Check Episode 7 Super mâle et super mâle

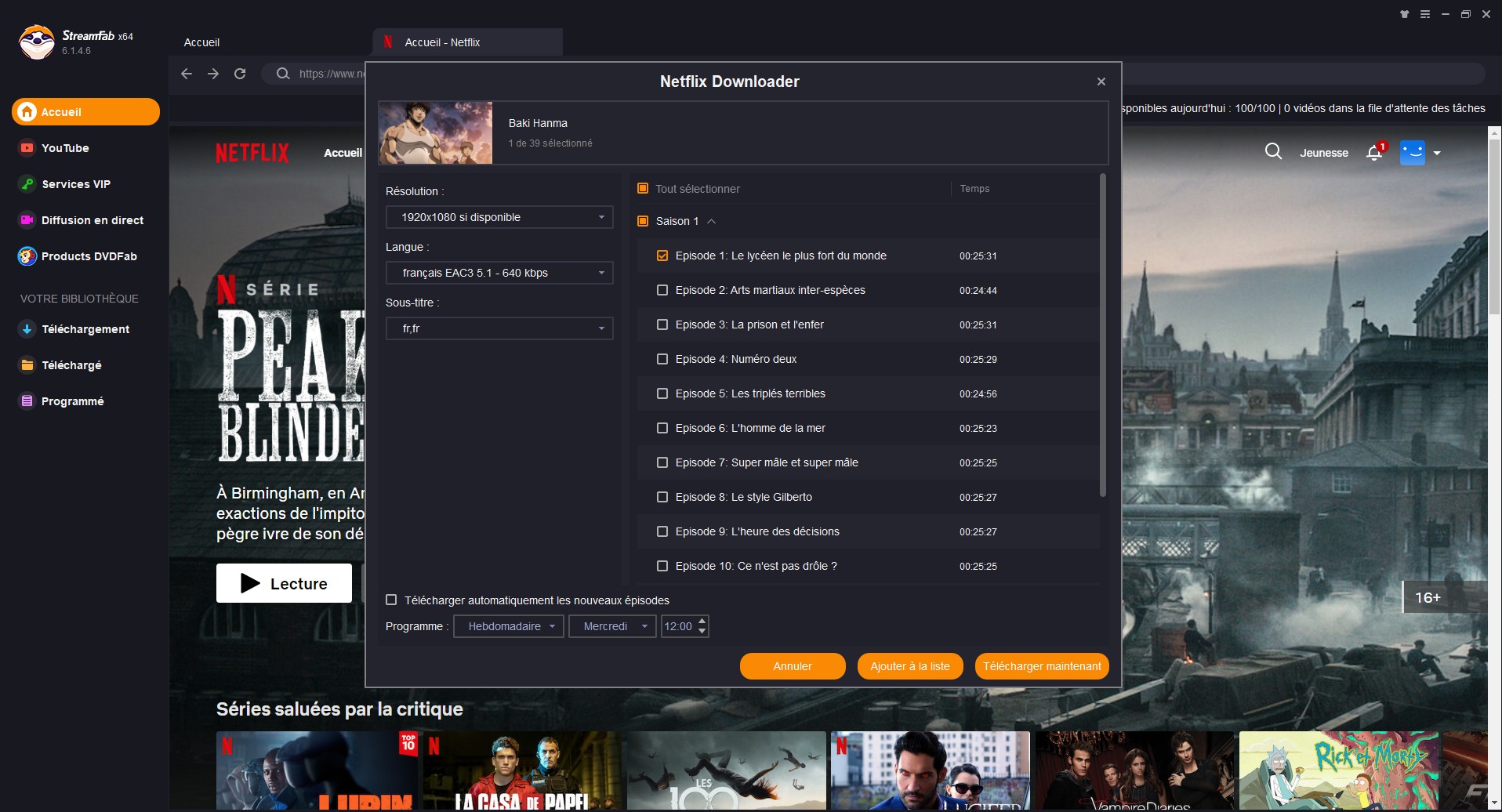click(662, 462)
